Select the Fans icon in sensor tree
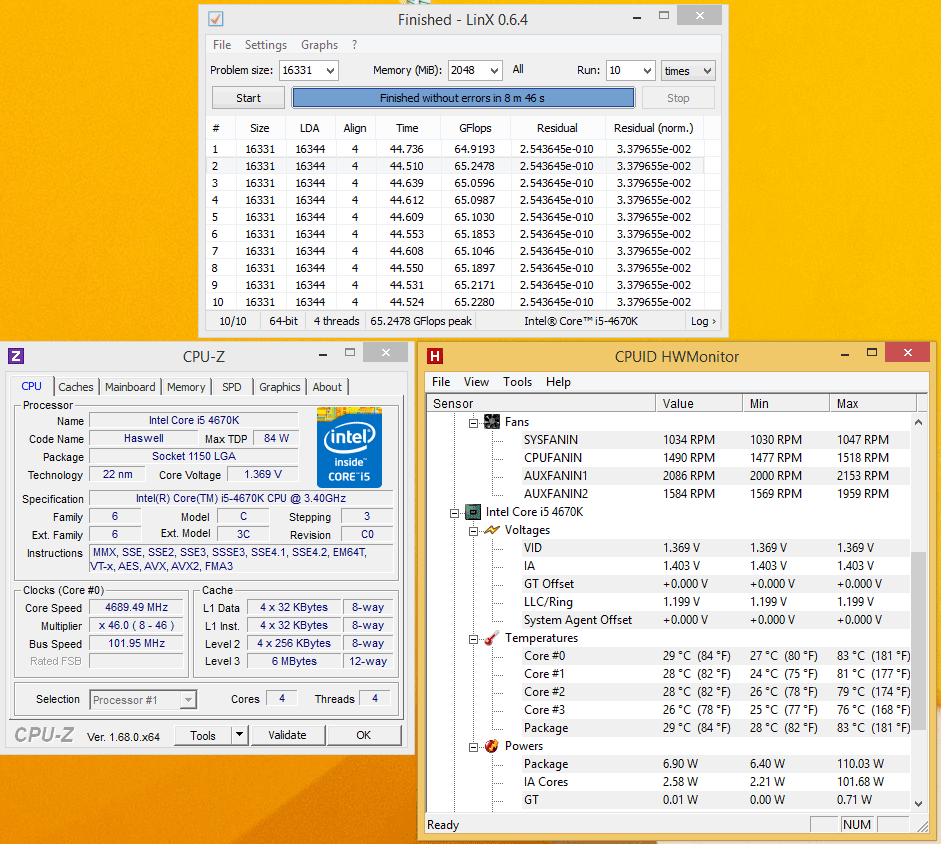This screenshot has width=941, height=844. [x=492, y=422]
